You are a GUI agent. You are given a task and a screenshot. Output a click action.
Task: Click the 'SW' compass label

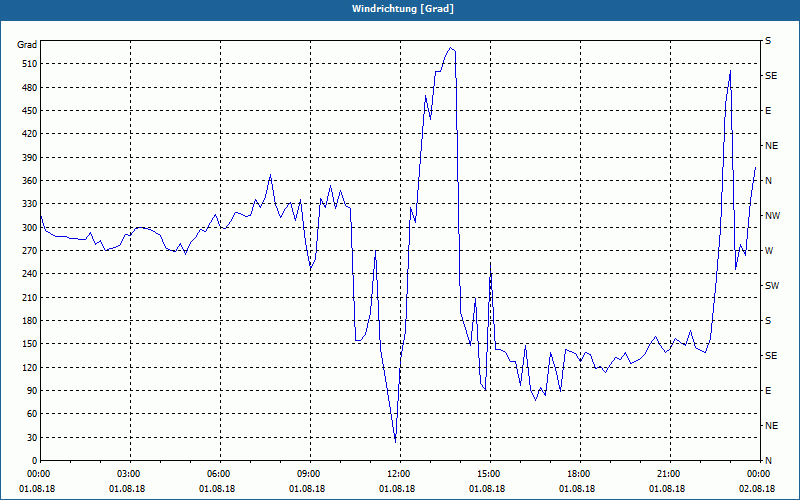coord(772,286)
